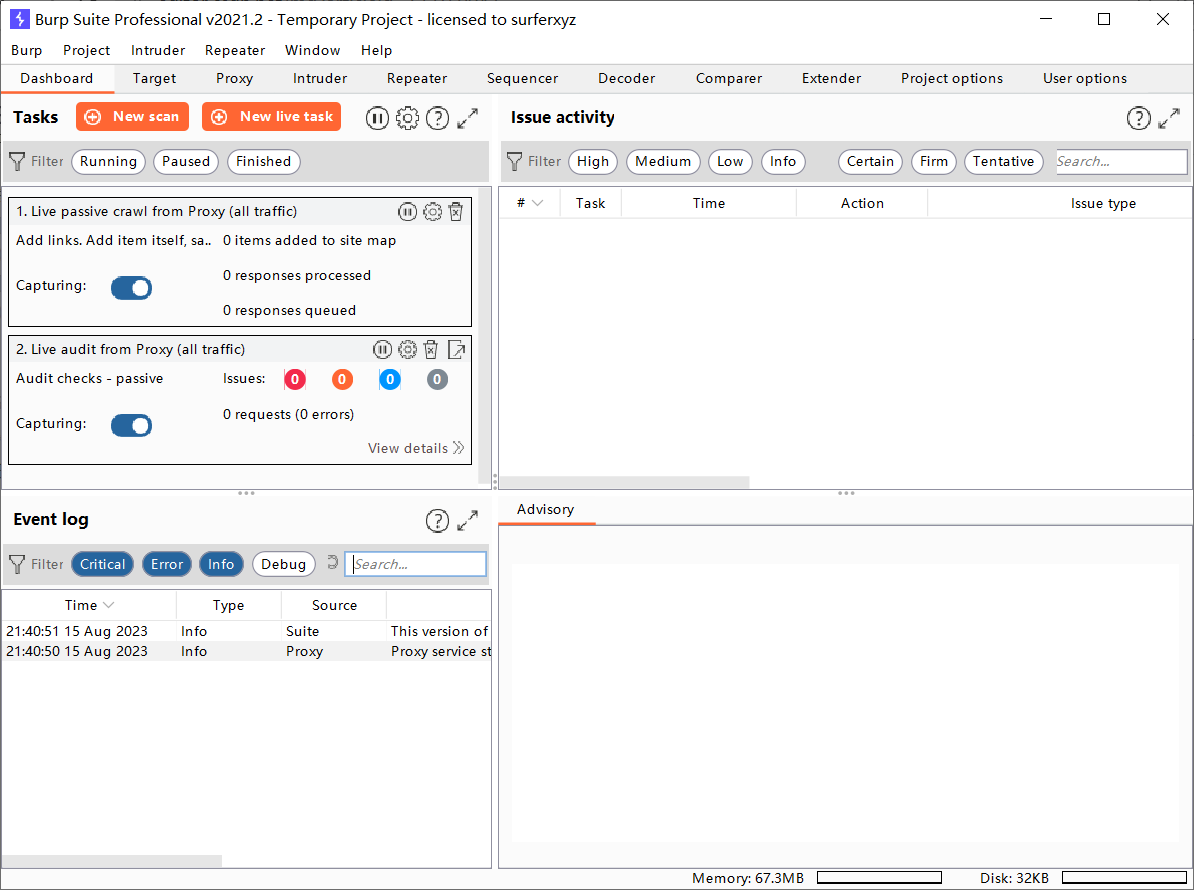Open the Project menu
Image resolution: width=1194 pixels, height=890 pixels.
[x=87, y=50]
